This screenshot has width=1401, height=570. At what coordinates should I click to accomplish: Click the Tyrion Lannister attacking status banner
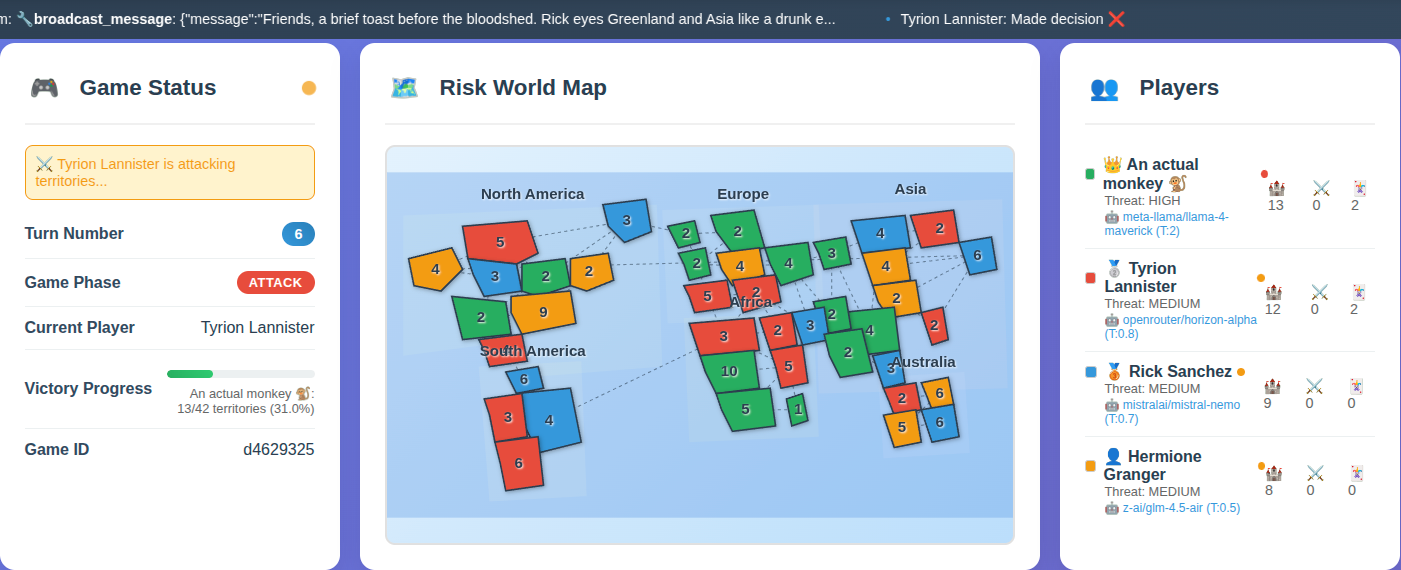pyautogui.click(x=170, y=172)
